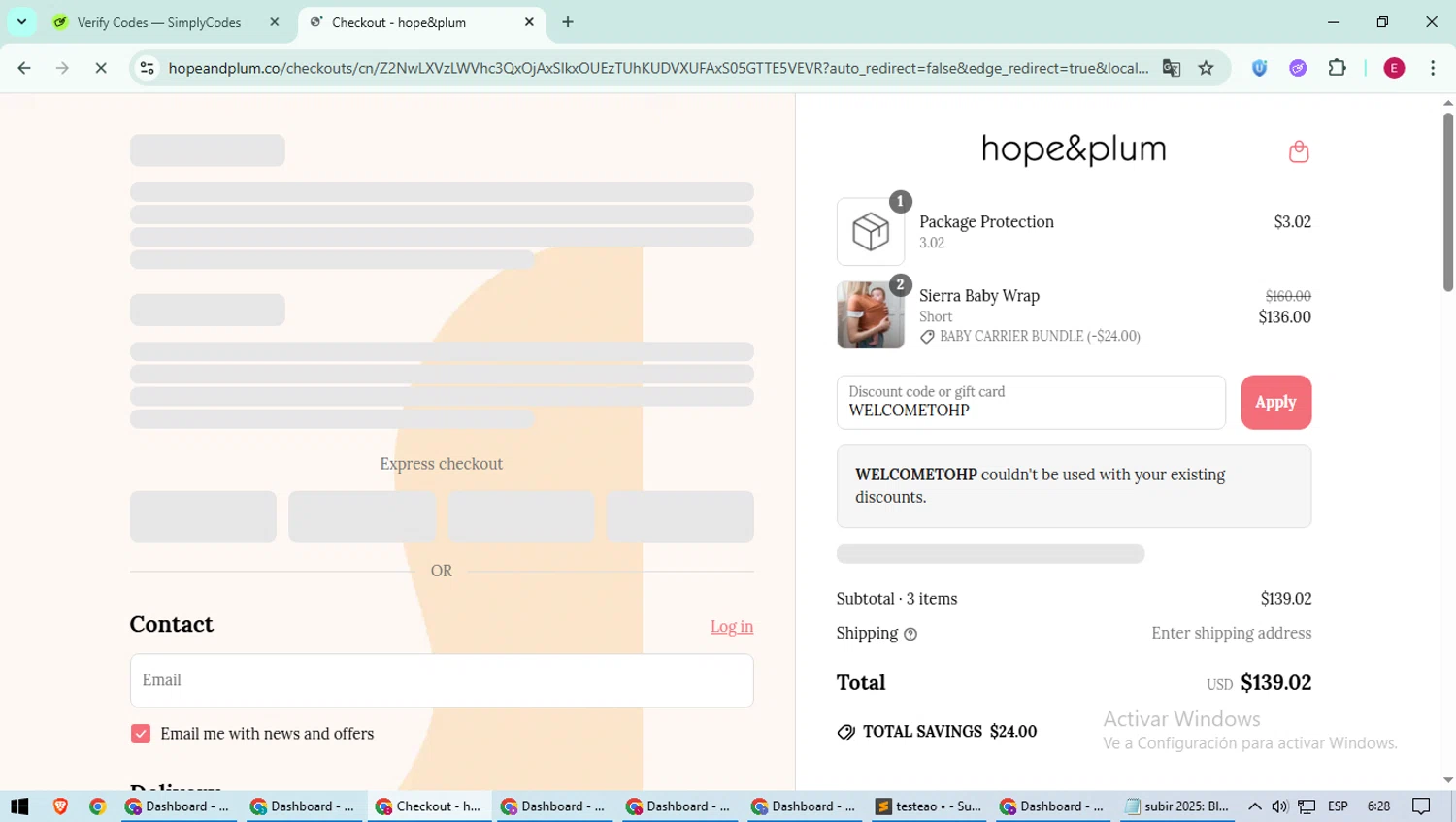Click the shipping info question mark icon
This screenshot has height=822, width=1456.
[x=910, y=634]
